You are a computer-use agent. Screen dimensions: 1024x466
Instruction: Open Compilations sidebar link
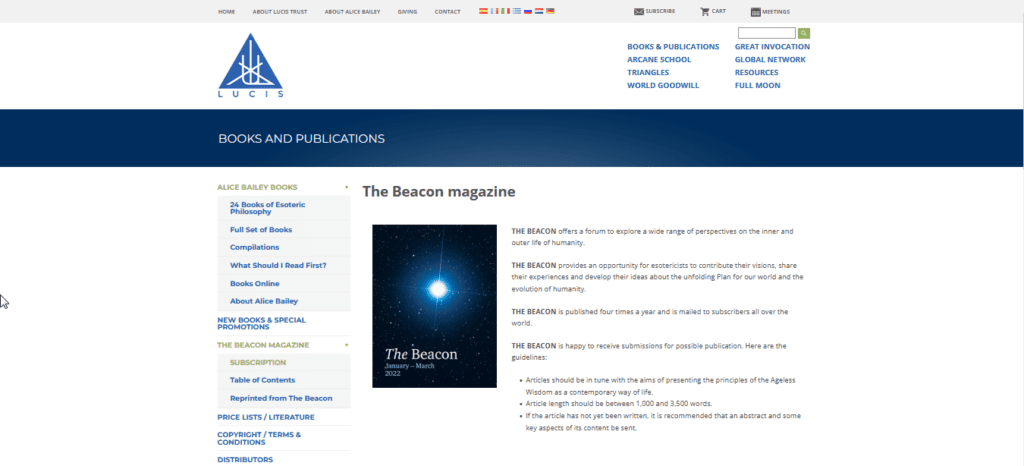pos(254,247)
